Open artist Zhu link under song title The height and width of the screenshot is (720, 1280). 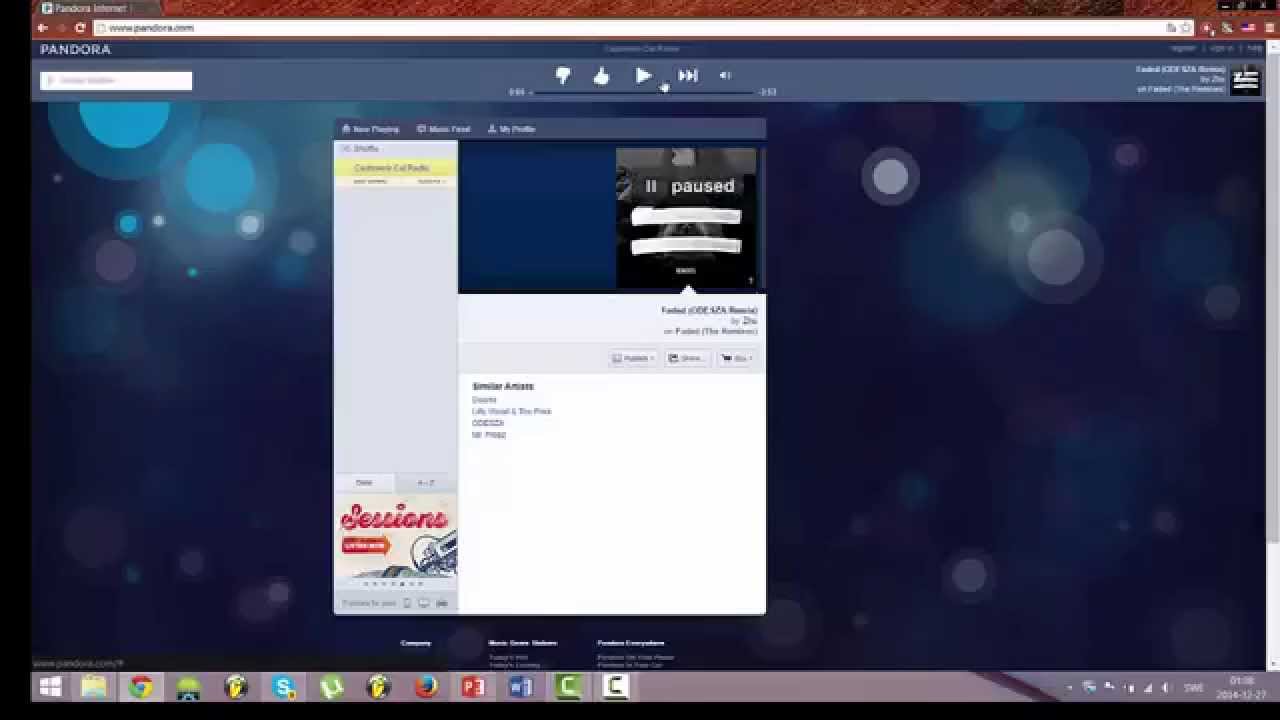click(x=750, y=321)
